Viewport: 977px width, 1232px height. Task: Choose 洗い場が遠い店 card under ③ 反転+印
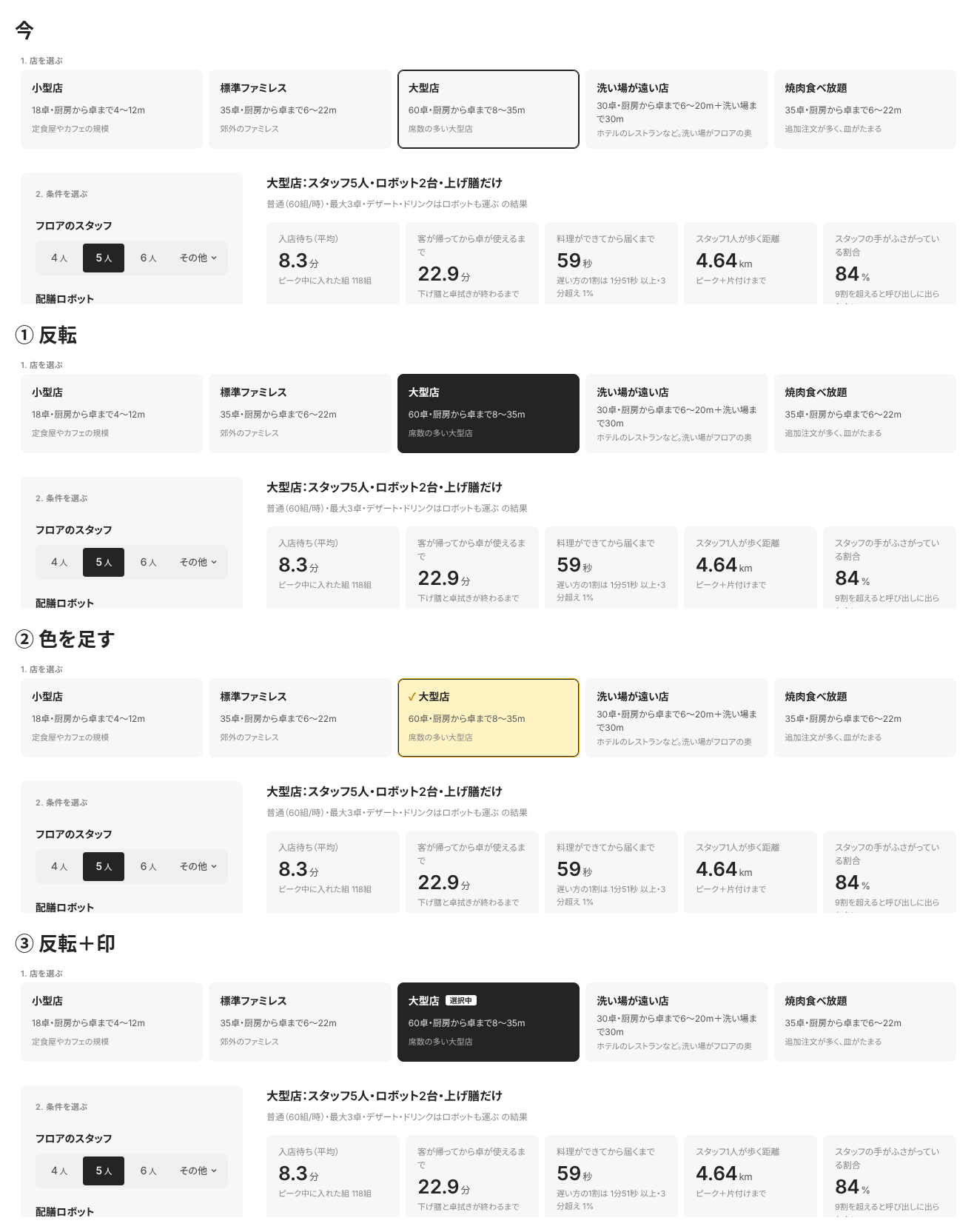click(676, 1022)
